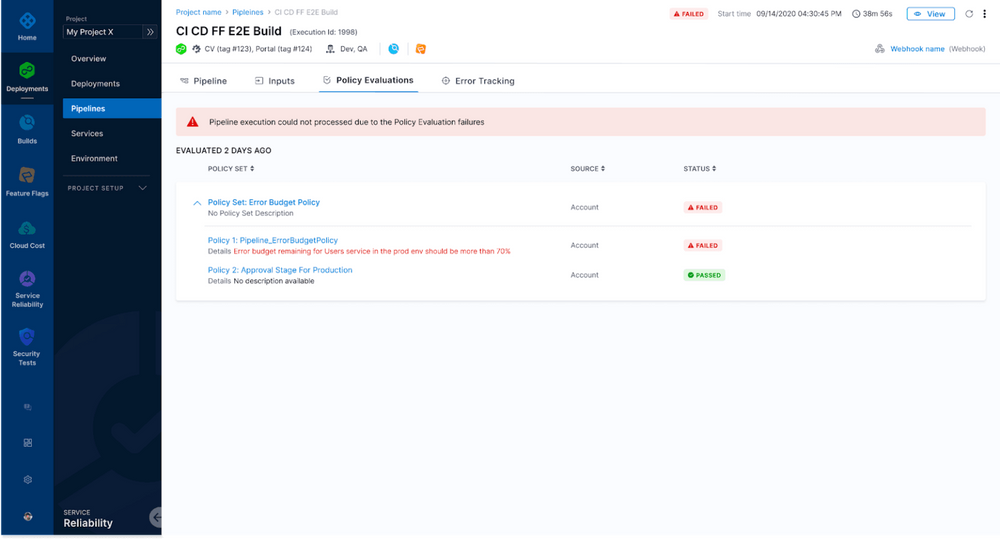Click 'No Policy Set Description' text
Screen dimensions: 1000x540
(x=251, y=214)
